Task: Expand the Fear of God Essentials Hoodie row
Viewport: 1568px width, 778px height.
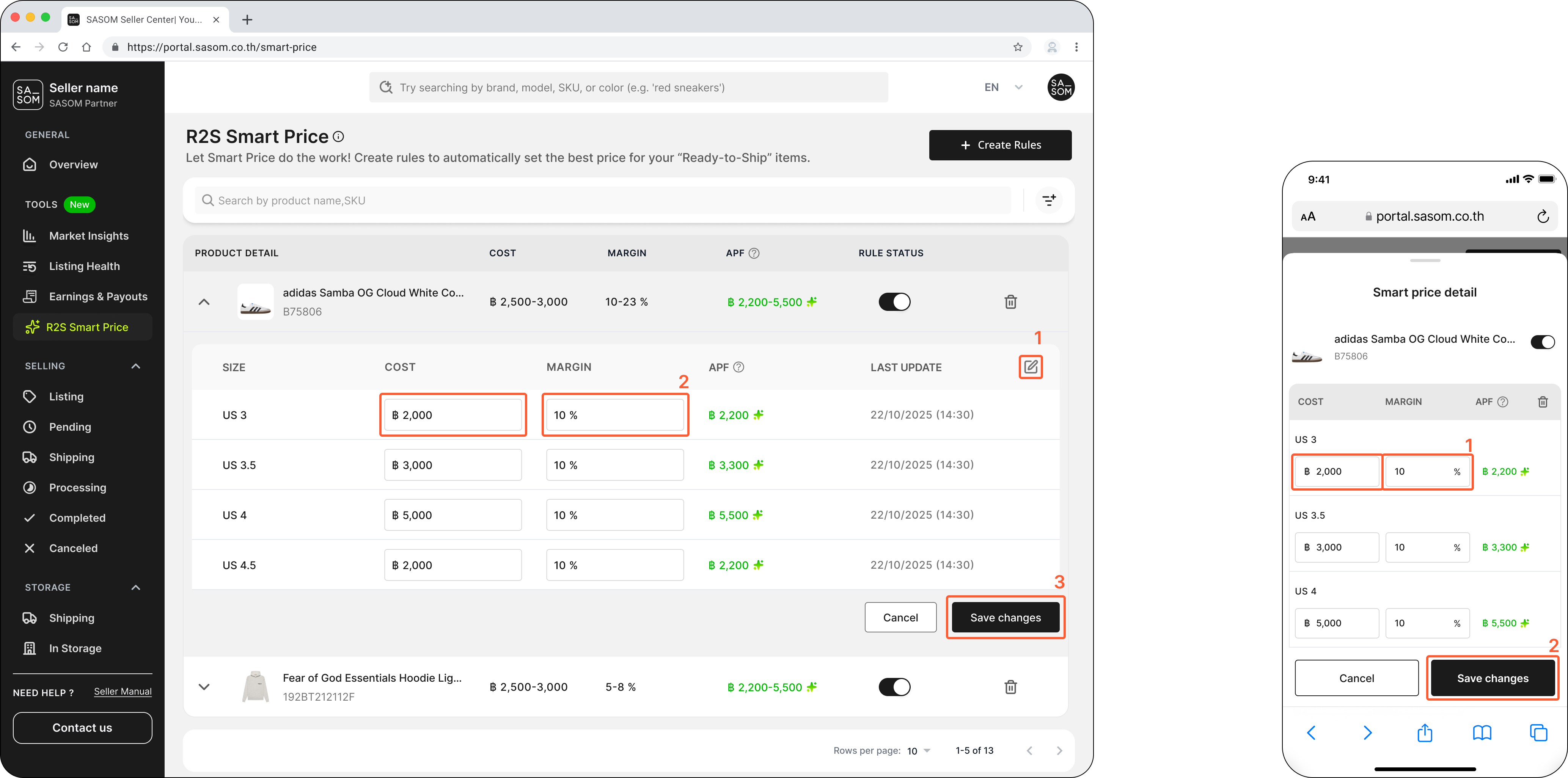Action: pos(204,687)
